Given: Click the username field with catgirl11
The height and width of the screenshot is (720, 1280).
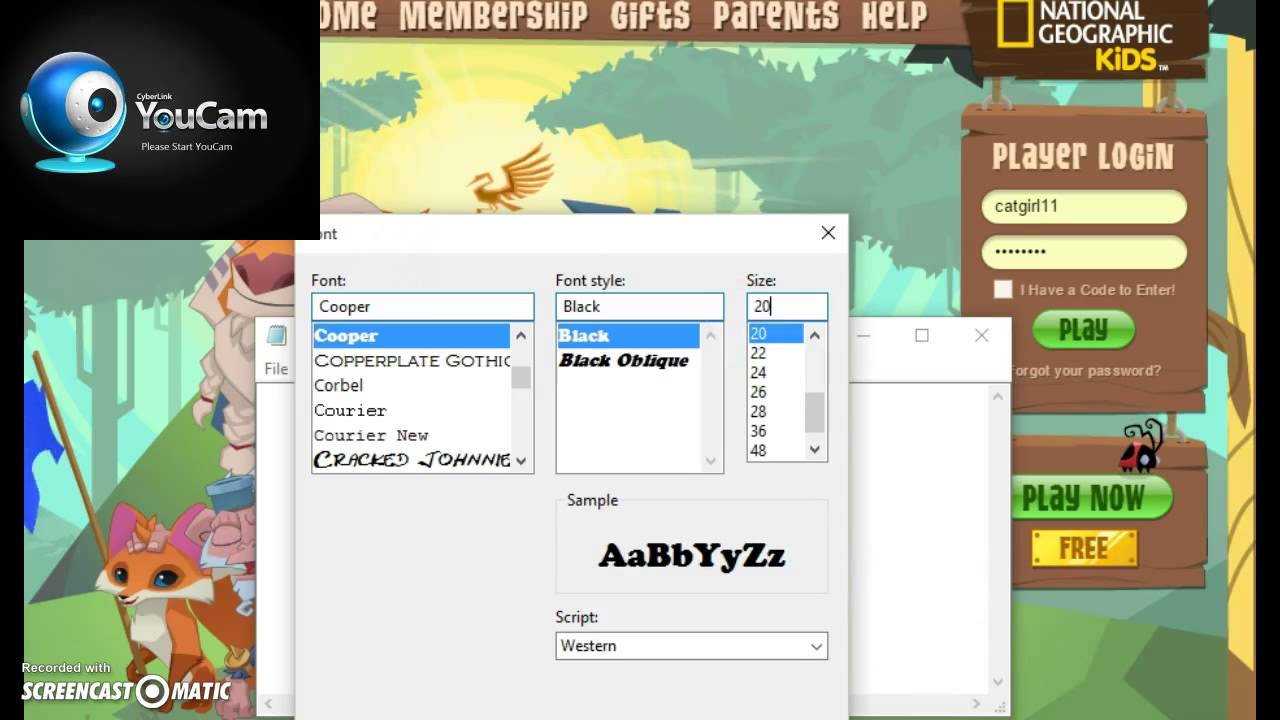Looking at the screenshot, I should 1084,207.
